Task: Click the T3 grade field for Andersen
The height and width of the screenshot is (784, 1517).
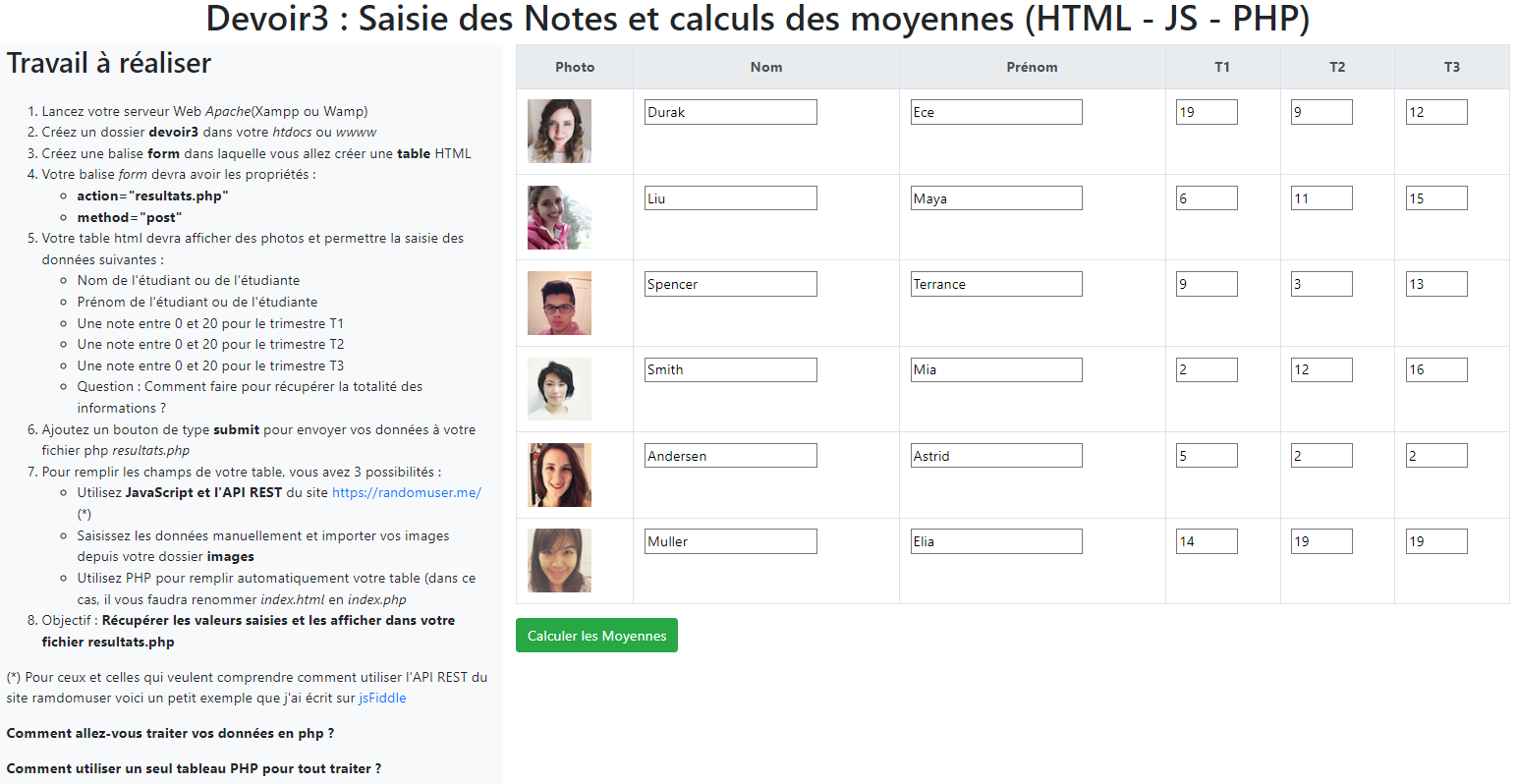Action: (1435, 455)
